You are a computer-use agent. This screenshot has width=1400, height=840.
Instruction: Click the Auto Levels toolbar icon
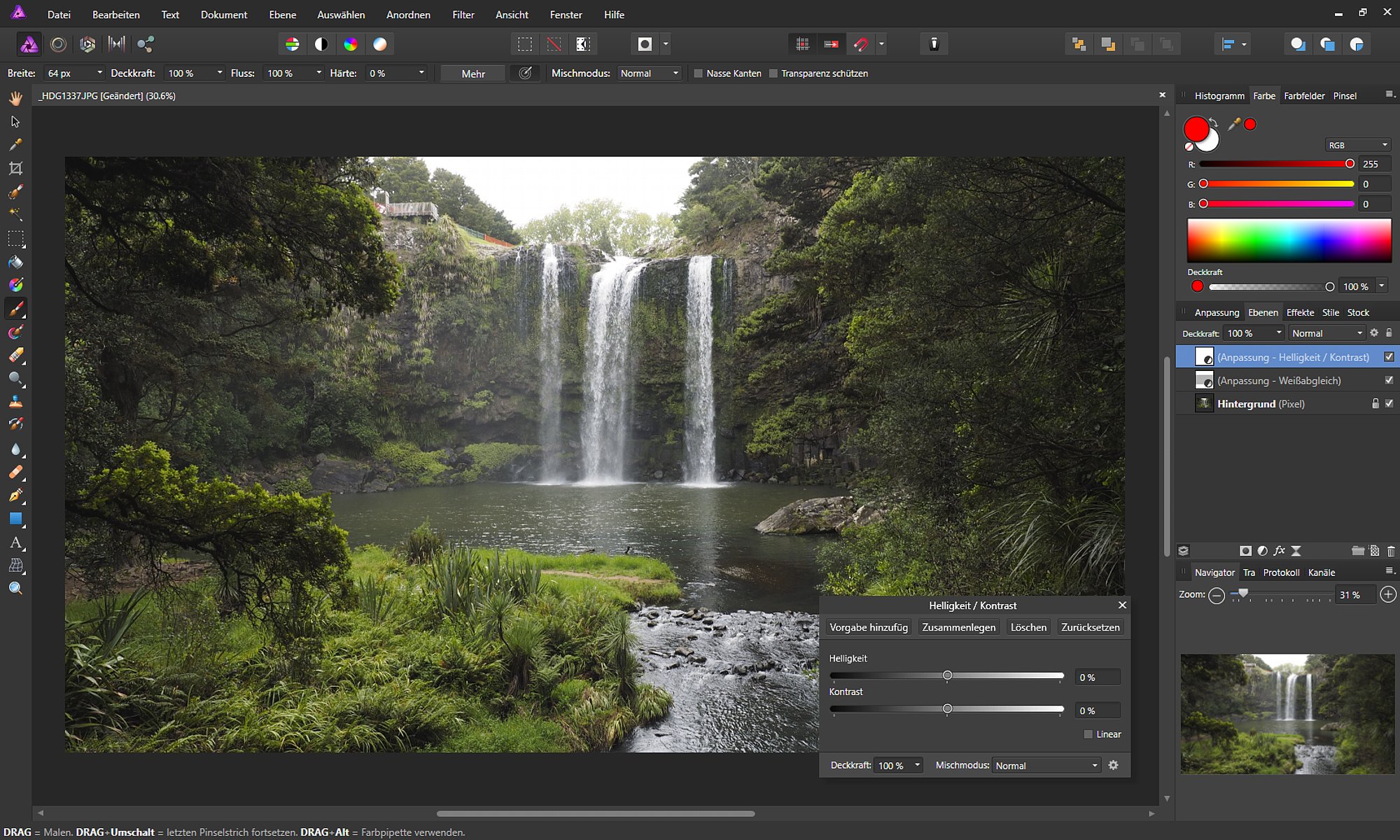[292, 44]
